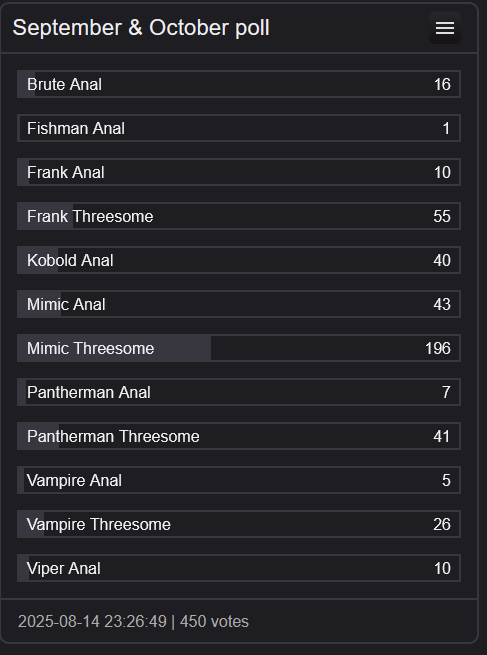Screen dimensions: 487x655
Task: Click the 43 vote count number
Action: click(442, 304)
